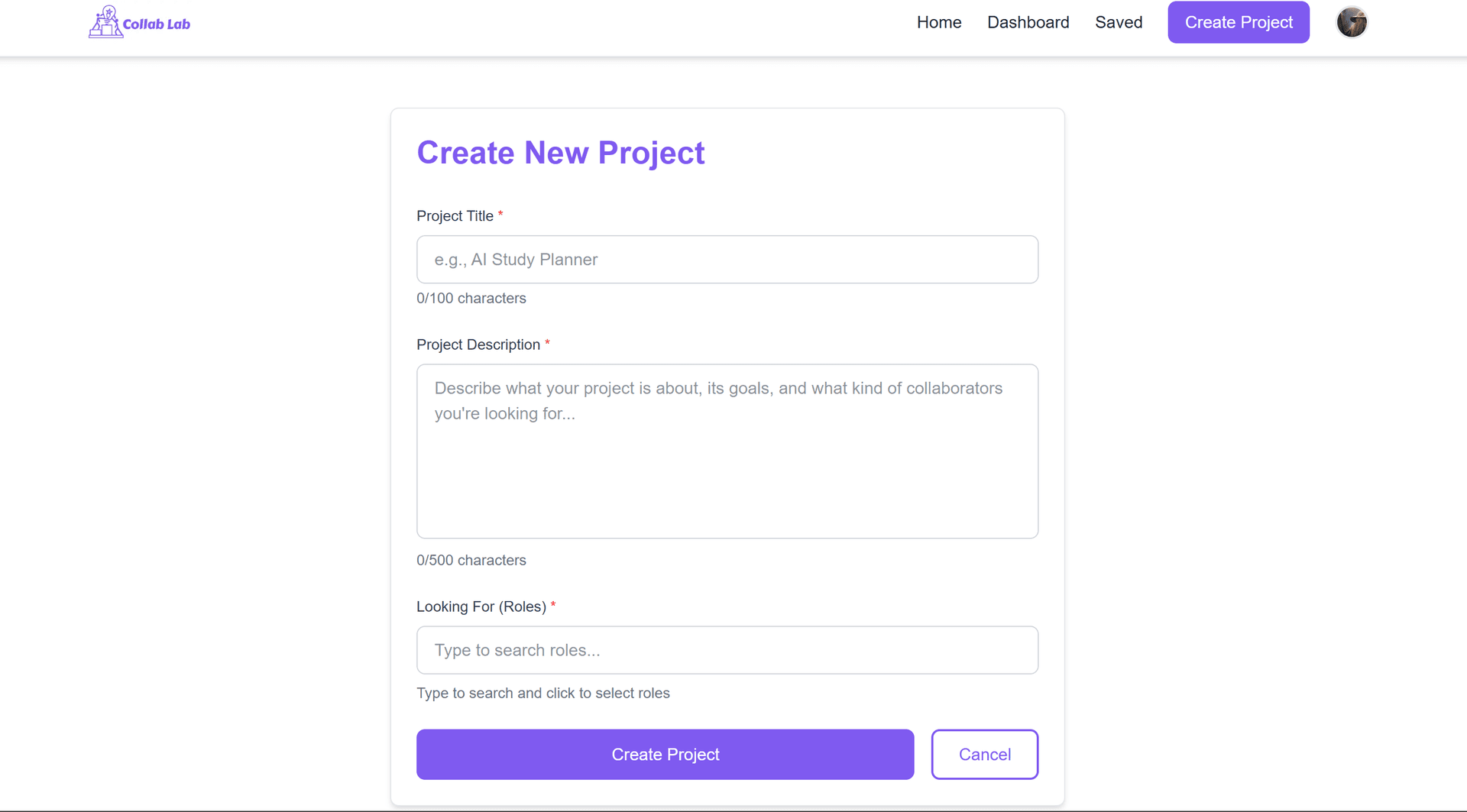This screenshot has height=812, width=1467.
Task: Cancel creating the new project
Action: [x=984, y=754]
